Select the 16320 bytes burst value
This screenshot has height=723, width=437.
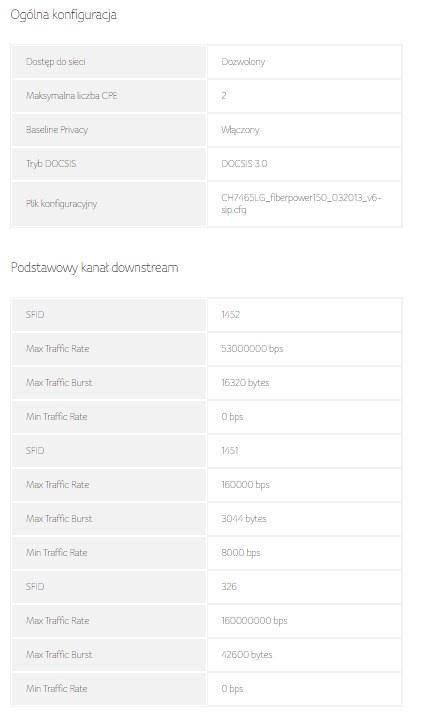point(245,383)
